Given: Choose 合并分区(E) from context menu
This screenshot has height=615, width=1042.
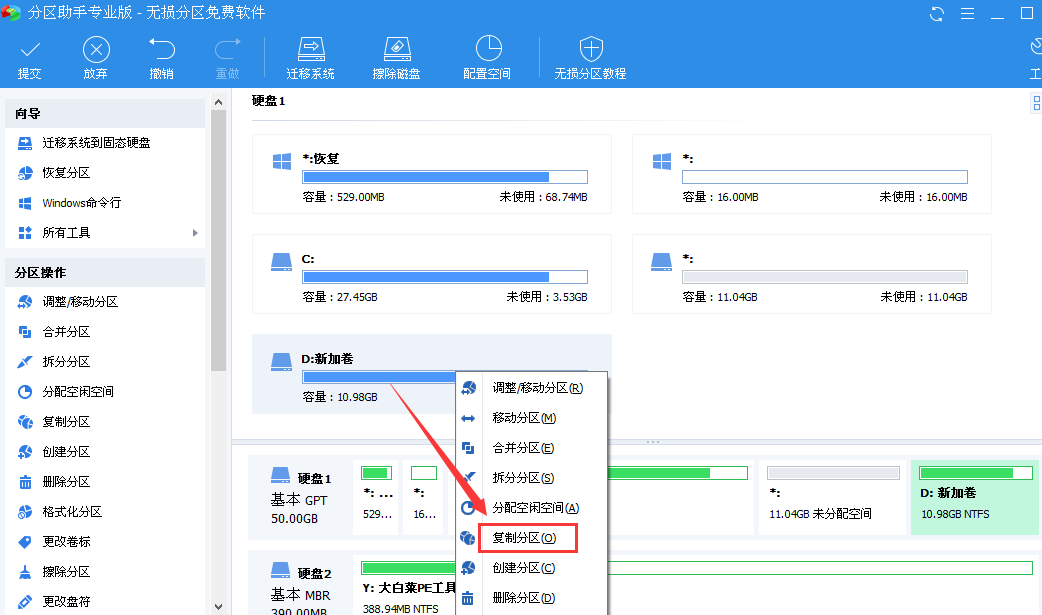Looking at the screenshot, I should 532,447.
